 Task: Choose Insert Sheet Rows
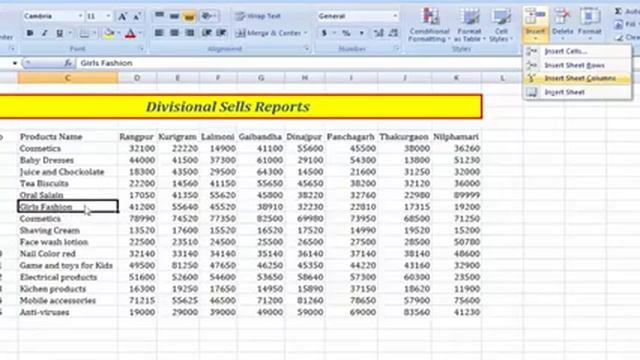click(577, 65)
